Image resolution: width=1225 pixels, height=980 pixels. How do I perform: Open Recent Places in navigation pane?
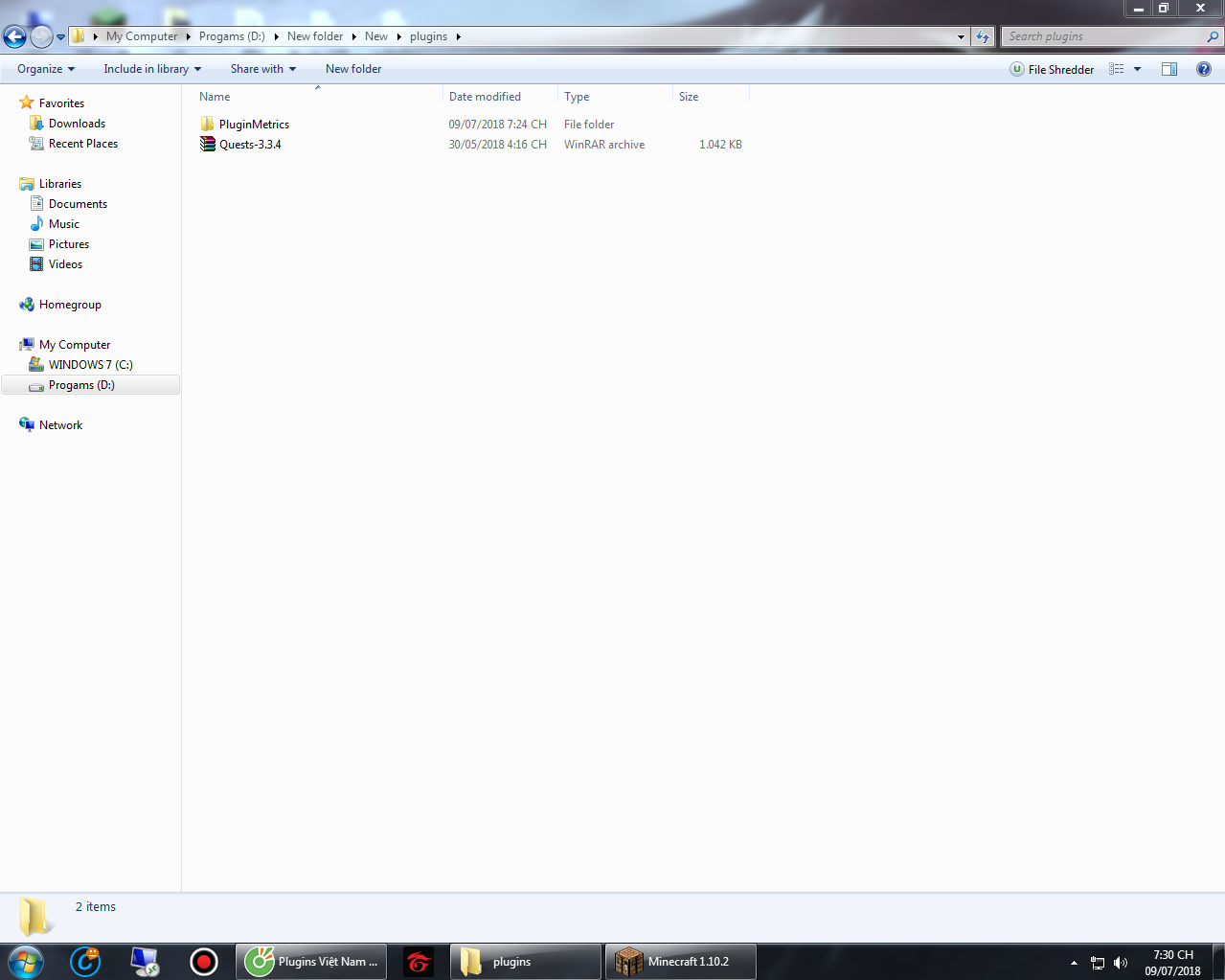tap(83, 144)
